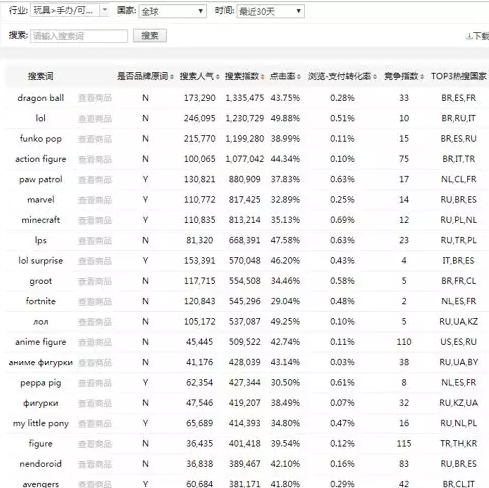Screen dimensions: 489x488
Task: View products for marvel
Action: pos(95,200)
